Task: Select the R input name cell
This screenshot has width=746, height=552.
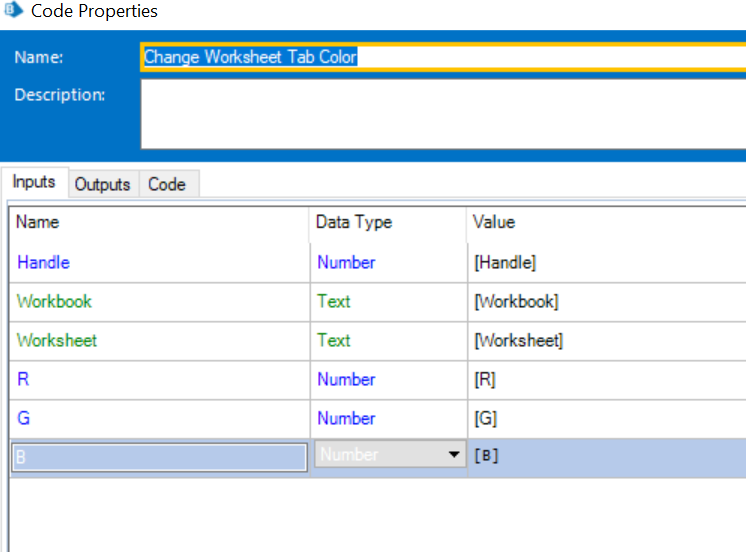Action: tap(22, 379)
